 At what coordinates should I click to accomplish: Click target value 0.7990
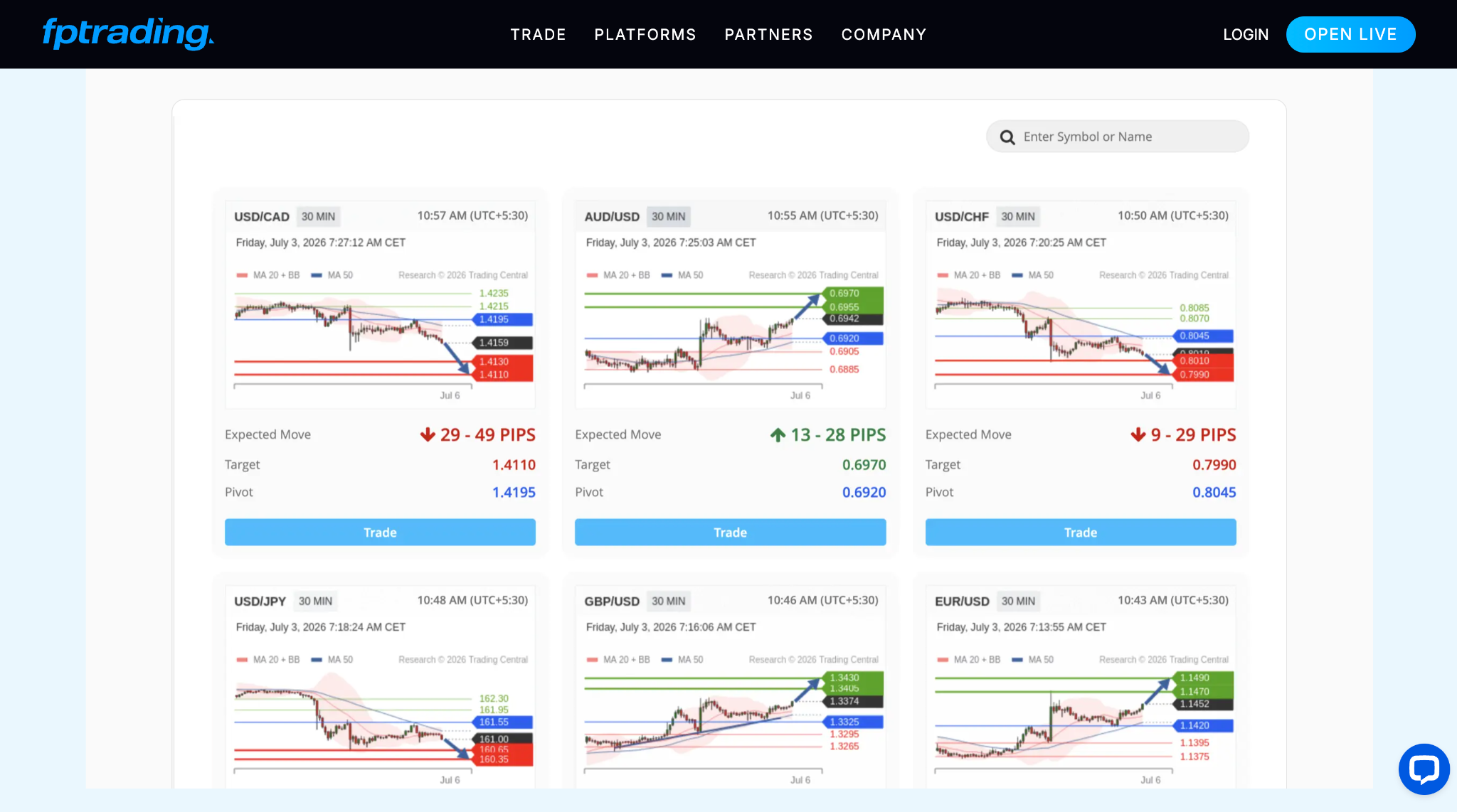coord(1214,464)
